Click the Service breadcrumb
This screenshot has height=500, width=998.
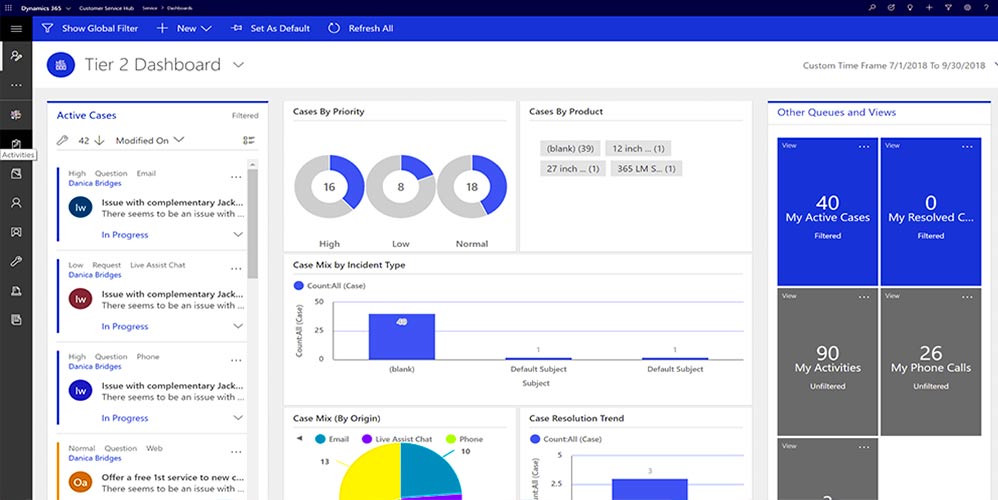150,8
